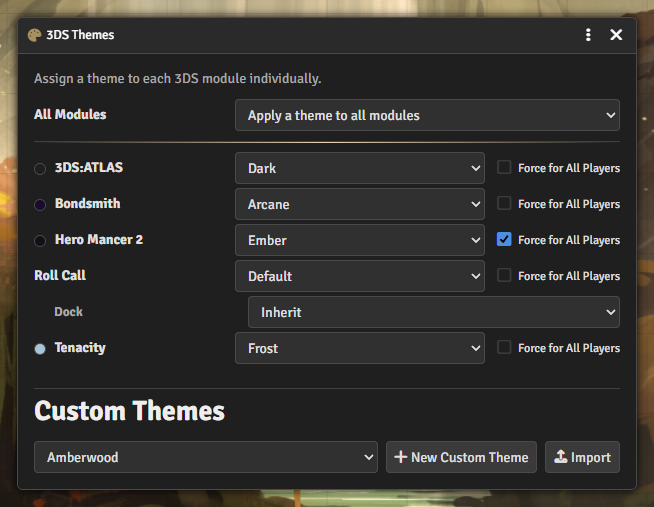Close the 3DS Themes window
654x507 pixels.
(x=616, y=35)
